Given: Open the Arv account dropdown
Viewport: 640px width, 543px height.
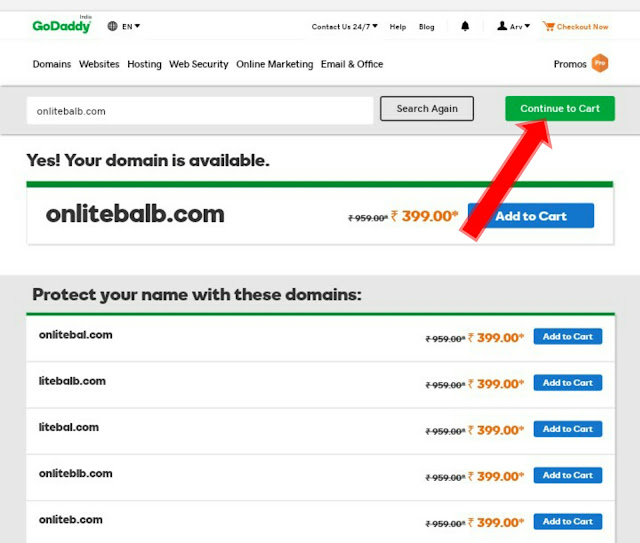Looking at the screenshot, I should coord(520,27).
